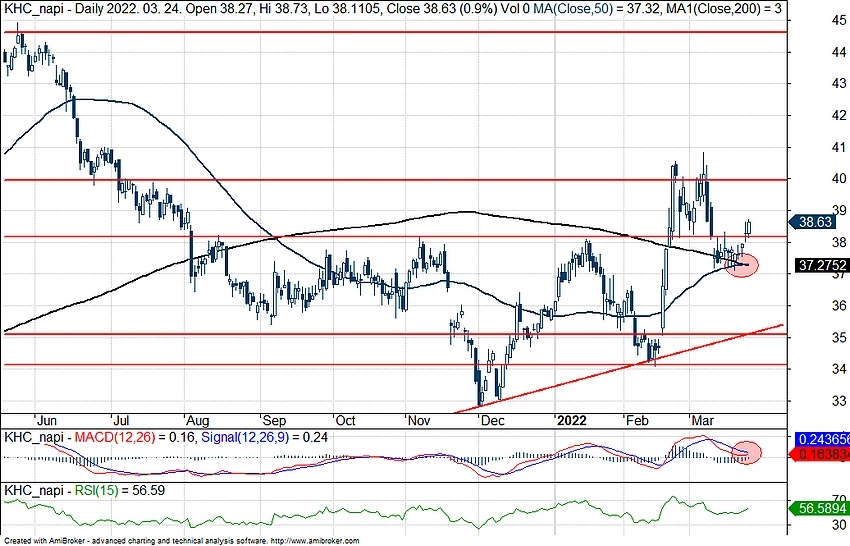Click the Aug label on time axis
The height and width of the screenshot is (546, 850).
pyautogui.click(x=197, y=421)
